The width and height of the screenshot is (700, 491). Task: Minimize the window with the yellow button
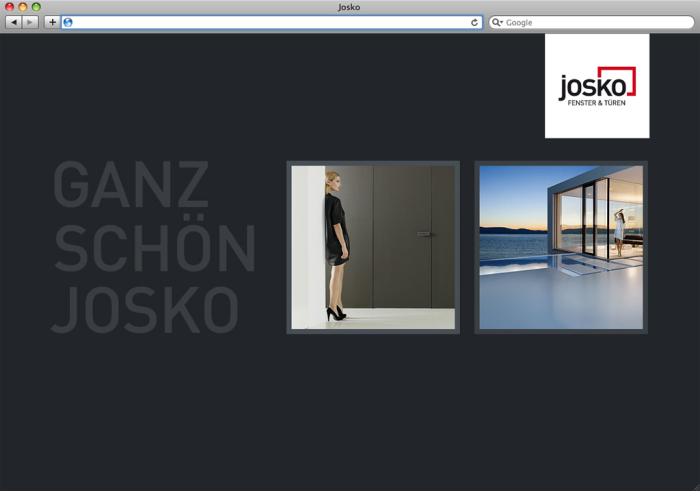point(23,7)
